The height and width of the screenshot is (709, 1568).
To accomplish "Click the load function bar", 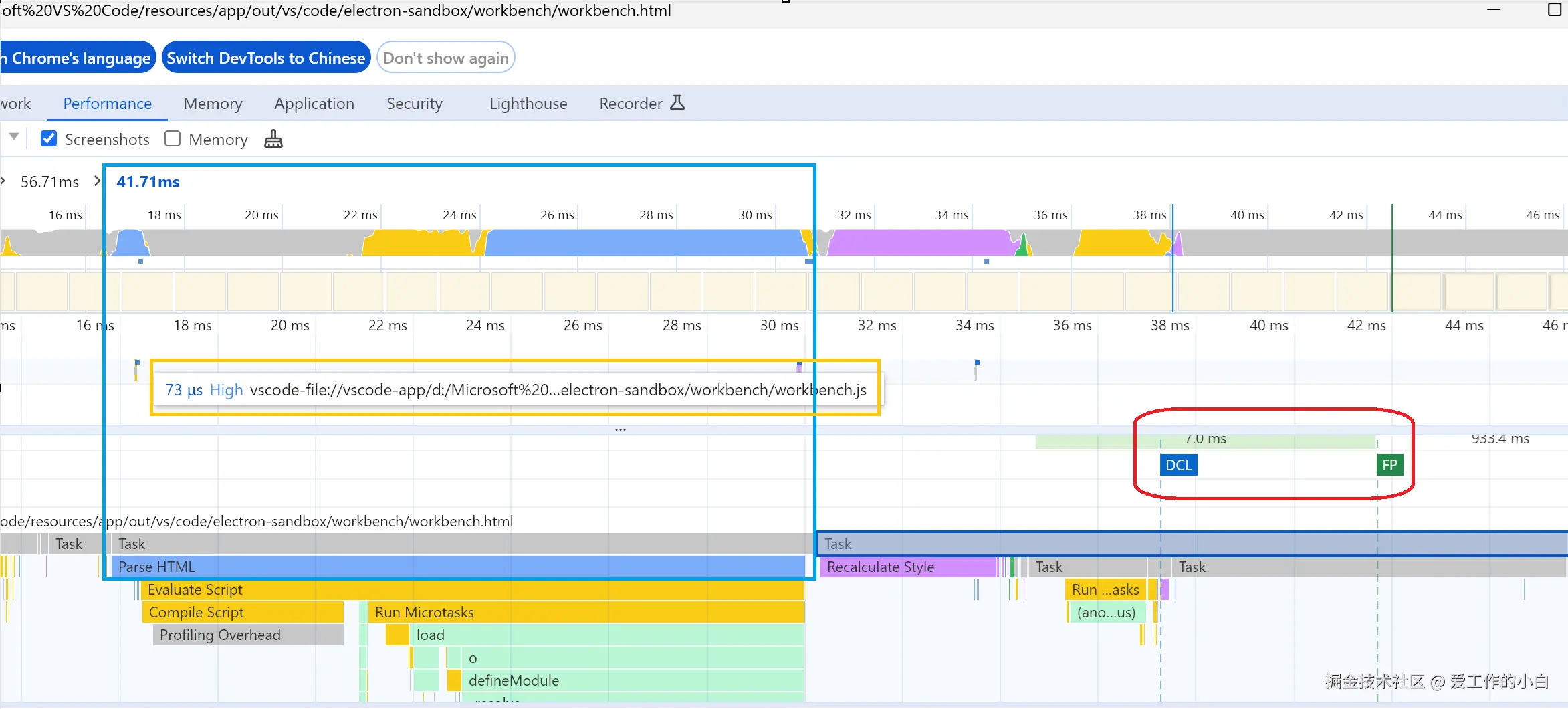I will pyautogui.click(x=606, y=635).
